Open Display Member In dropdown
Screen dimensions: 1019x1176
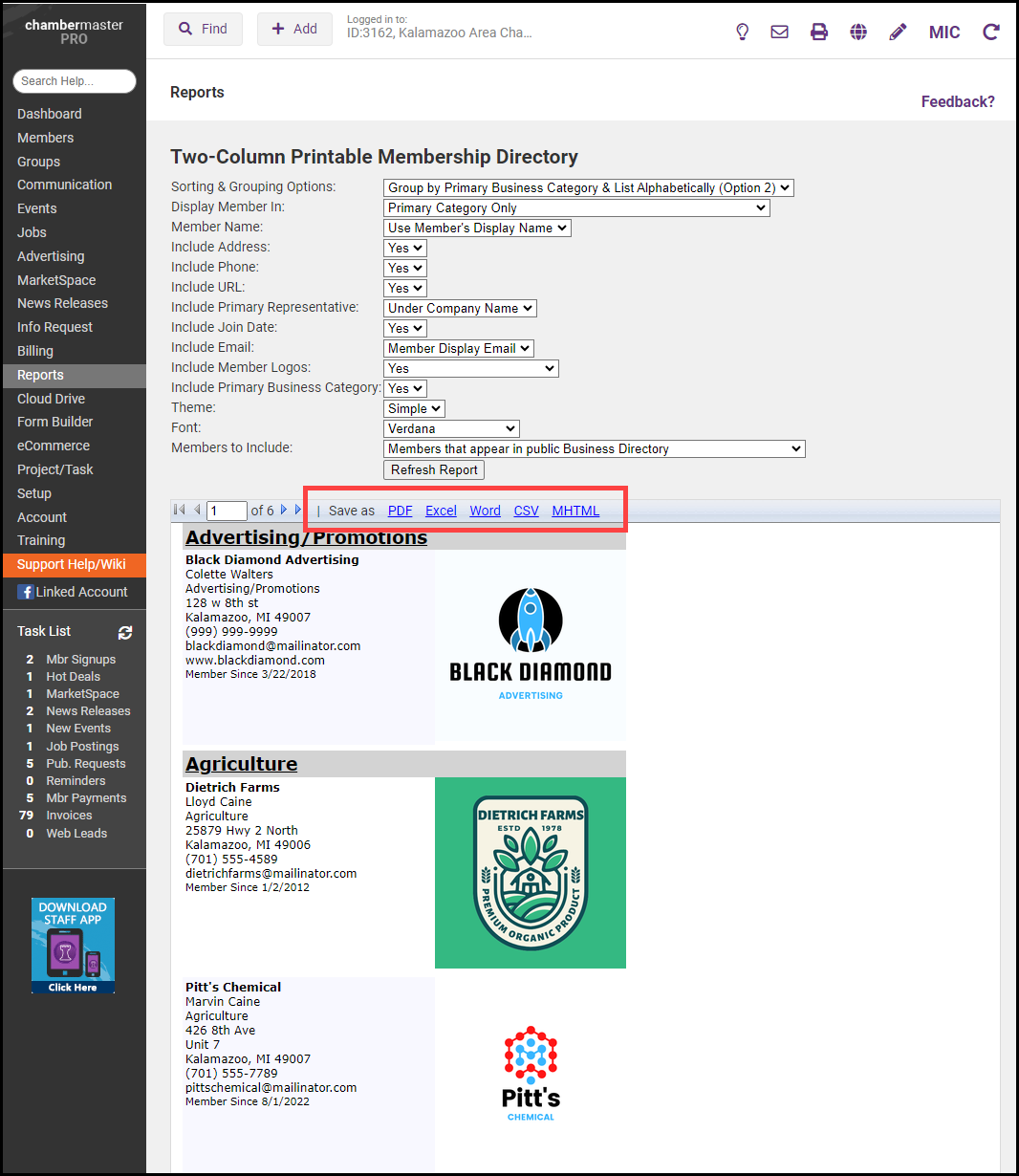tap(576, 207)
